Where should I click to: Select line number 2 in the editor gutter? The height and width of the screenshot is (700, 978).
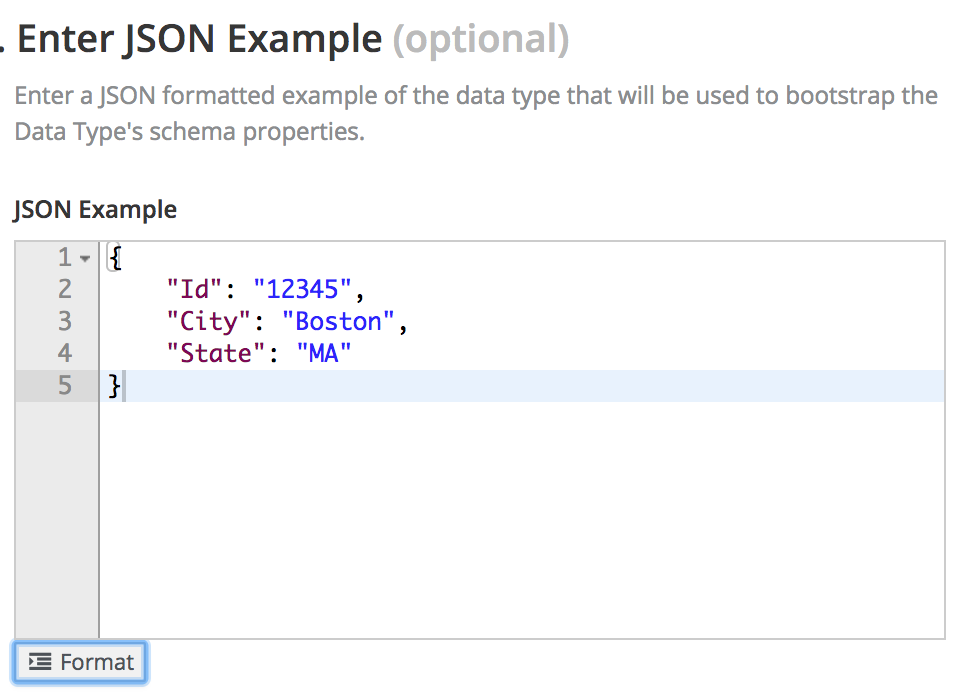click(x=65, y=290)
